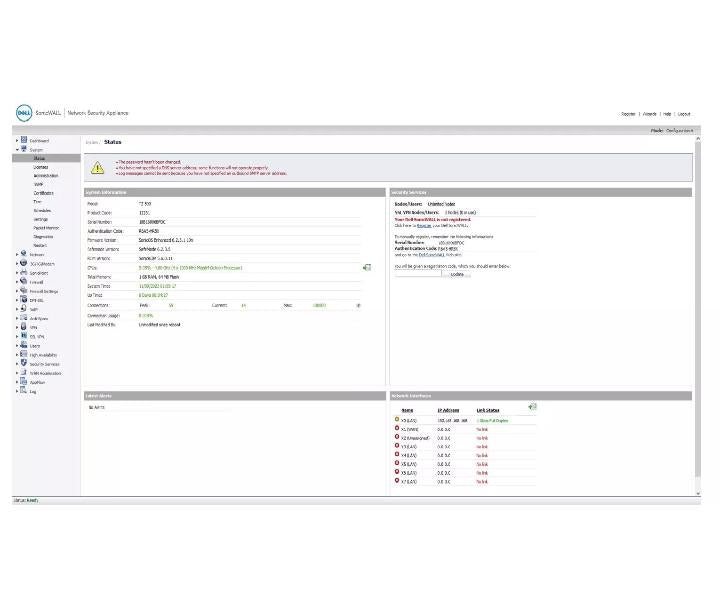
Task: Open the Administration page under System
Action: tap(46, 176)
